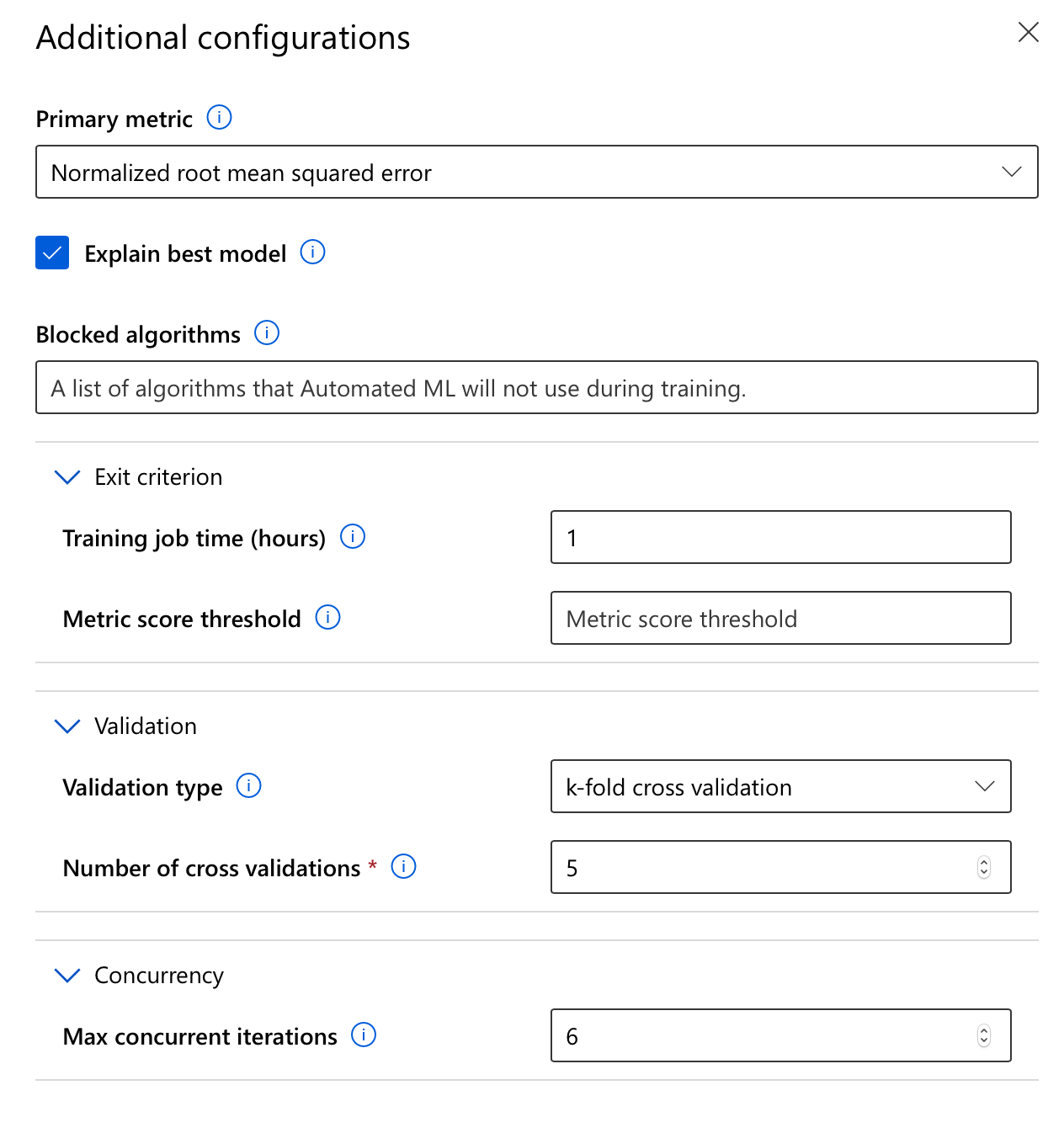Click info icon next to Primary metric
Viewport: 1064px width, 1133px height.
coord(219,117)
